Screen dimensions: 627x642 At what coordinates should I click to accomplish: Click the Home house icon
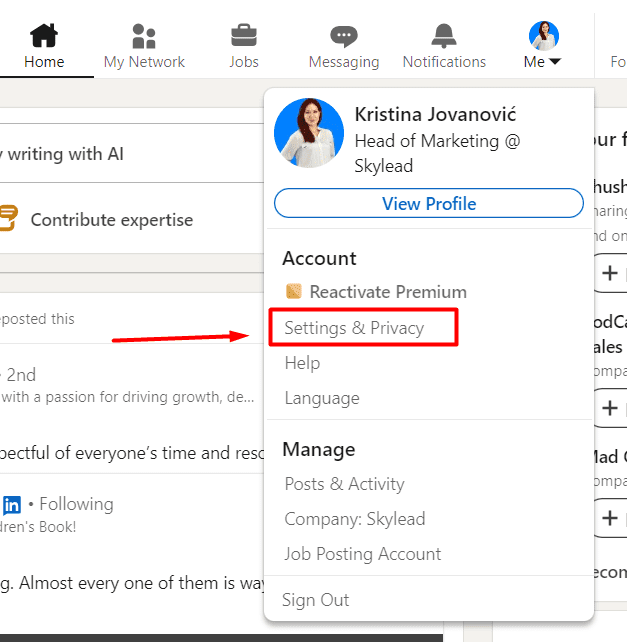click(x=44, y=35)
